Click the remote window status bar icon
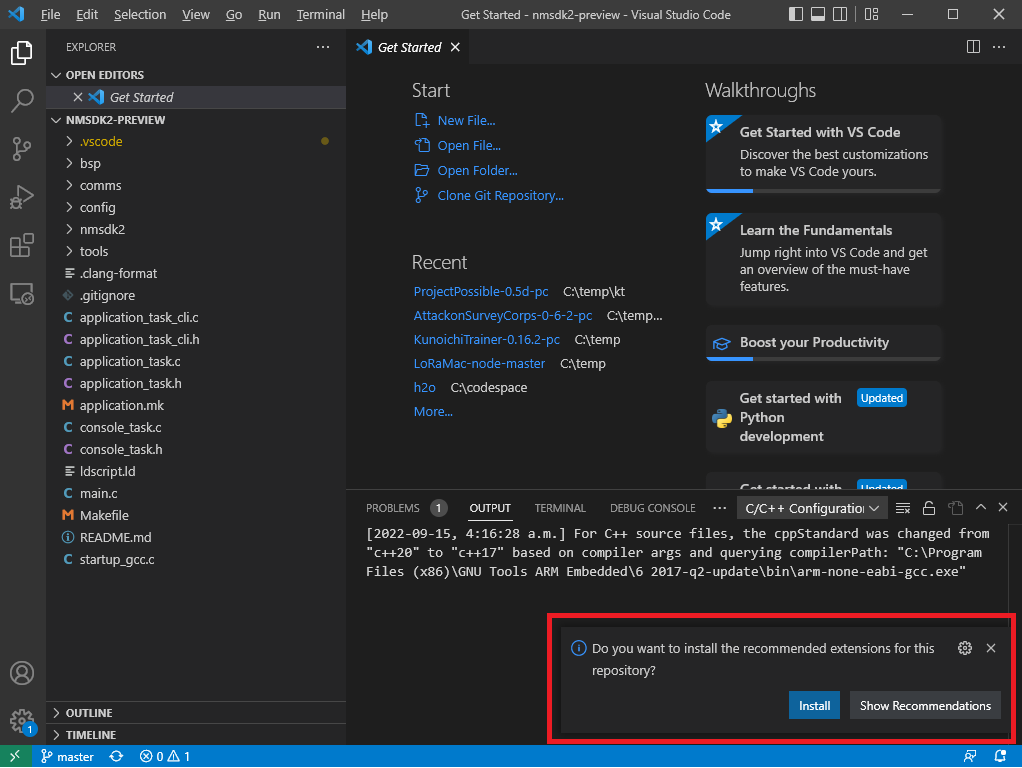1022x768 pixels. click(15, 756)
